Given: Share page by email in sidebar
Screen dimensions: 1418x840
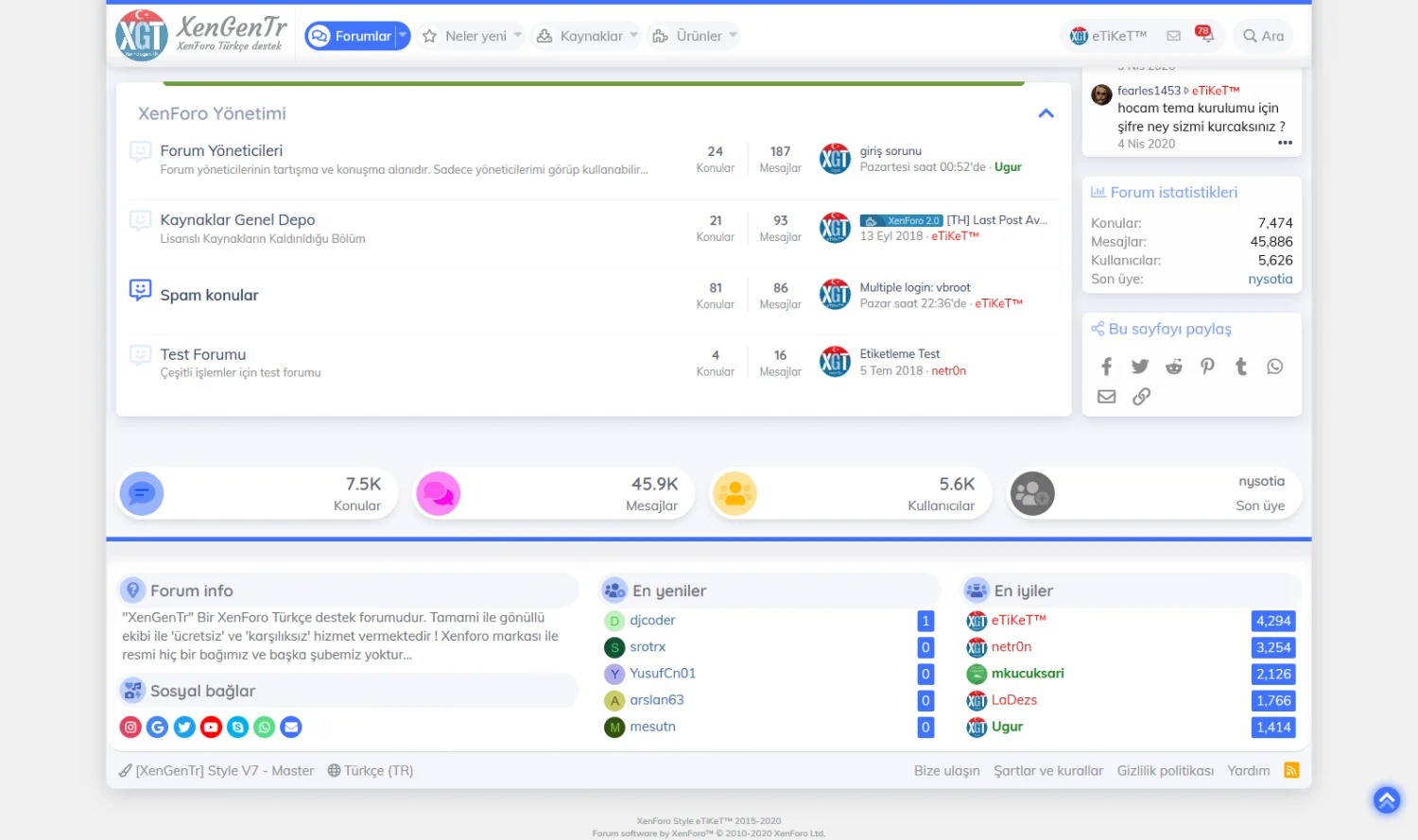Looking at the screenshot, I should pyautogui.click(x=1107, y=397).
